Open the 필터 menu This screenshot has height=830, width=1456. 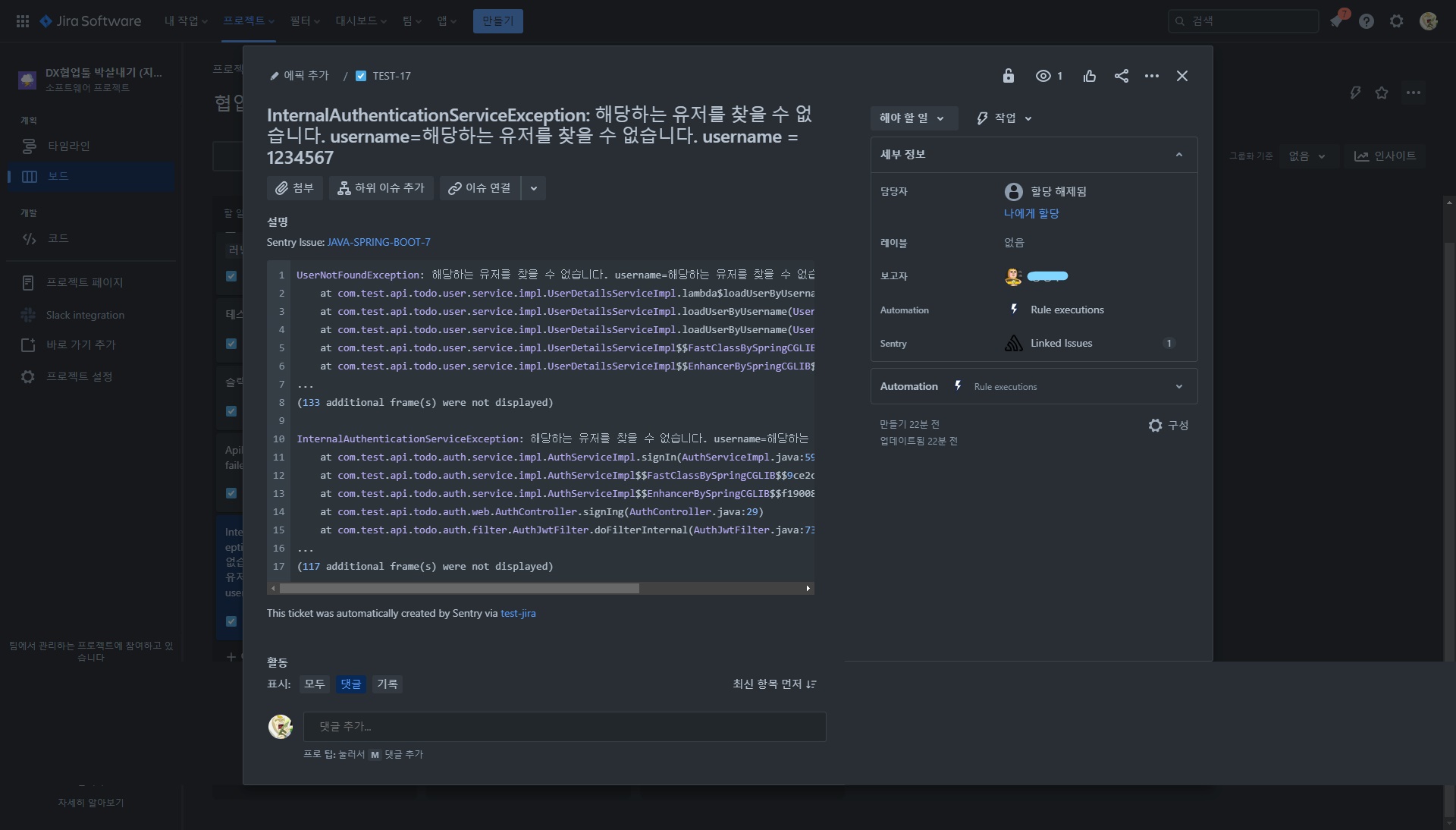[x=305, y=21]
